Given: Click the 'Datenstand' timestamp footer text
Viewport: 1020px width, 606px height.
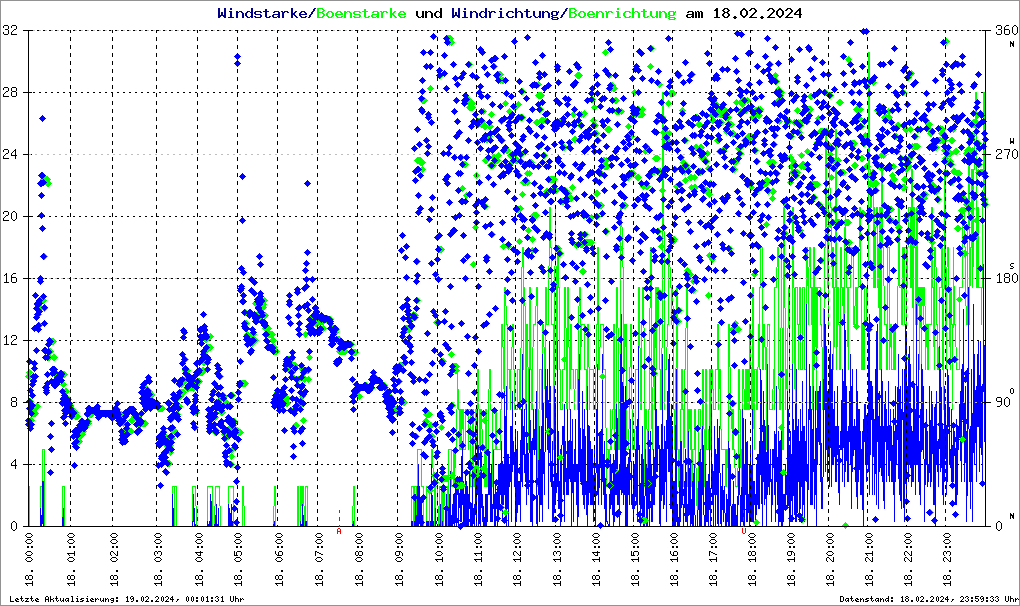Looking at the screenshot, I should point(925,598).
